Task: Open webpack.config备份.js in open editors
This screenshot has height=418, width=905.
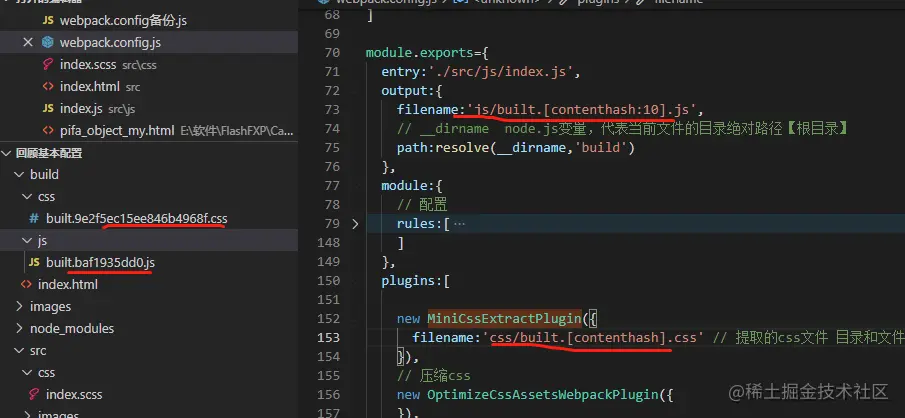Action: click(124, 21)
